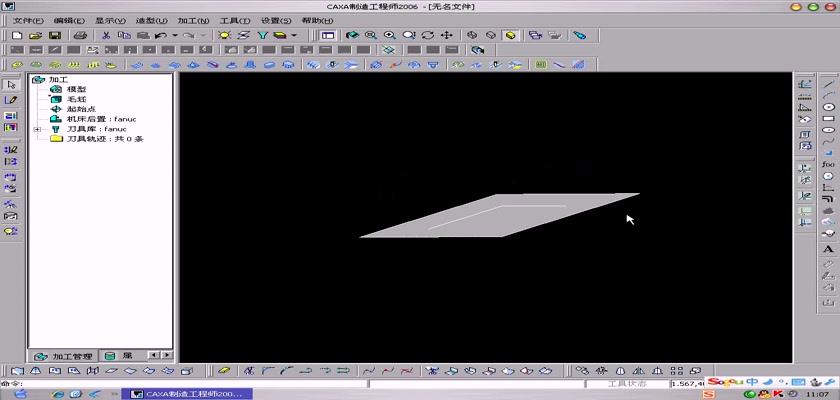
Task: Click the 工具状态 status field
Action: [x=627, y=384]
